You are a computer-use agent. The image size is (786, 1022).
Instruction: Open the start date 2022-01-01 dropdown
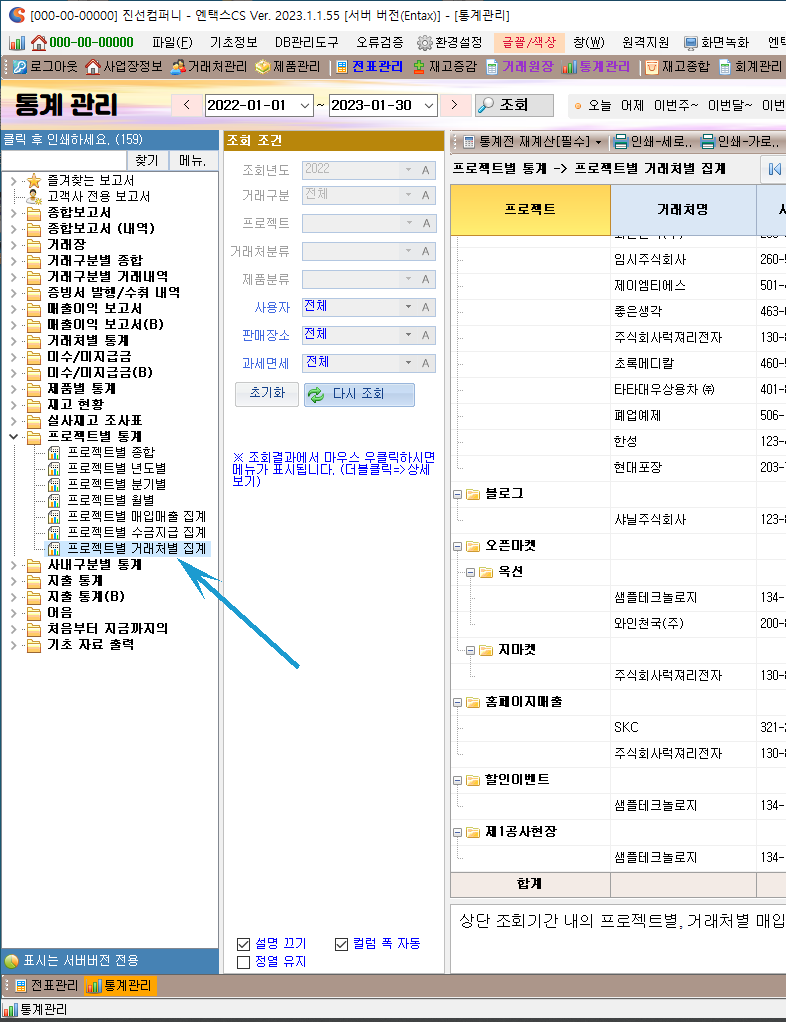(x=305, y=106)
